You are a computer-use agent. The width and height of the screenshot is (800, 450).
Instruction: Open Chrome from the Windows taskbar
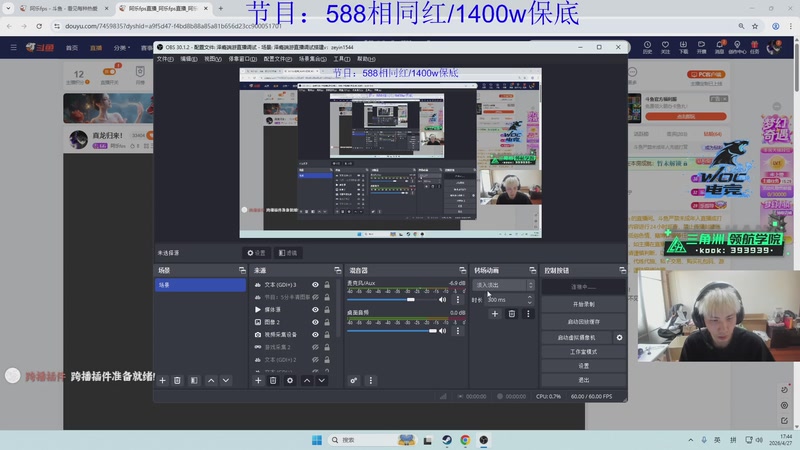pos(465,440)
